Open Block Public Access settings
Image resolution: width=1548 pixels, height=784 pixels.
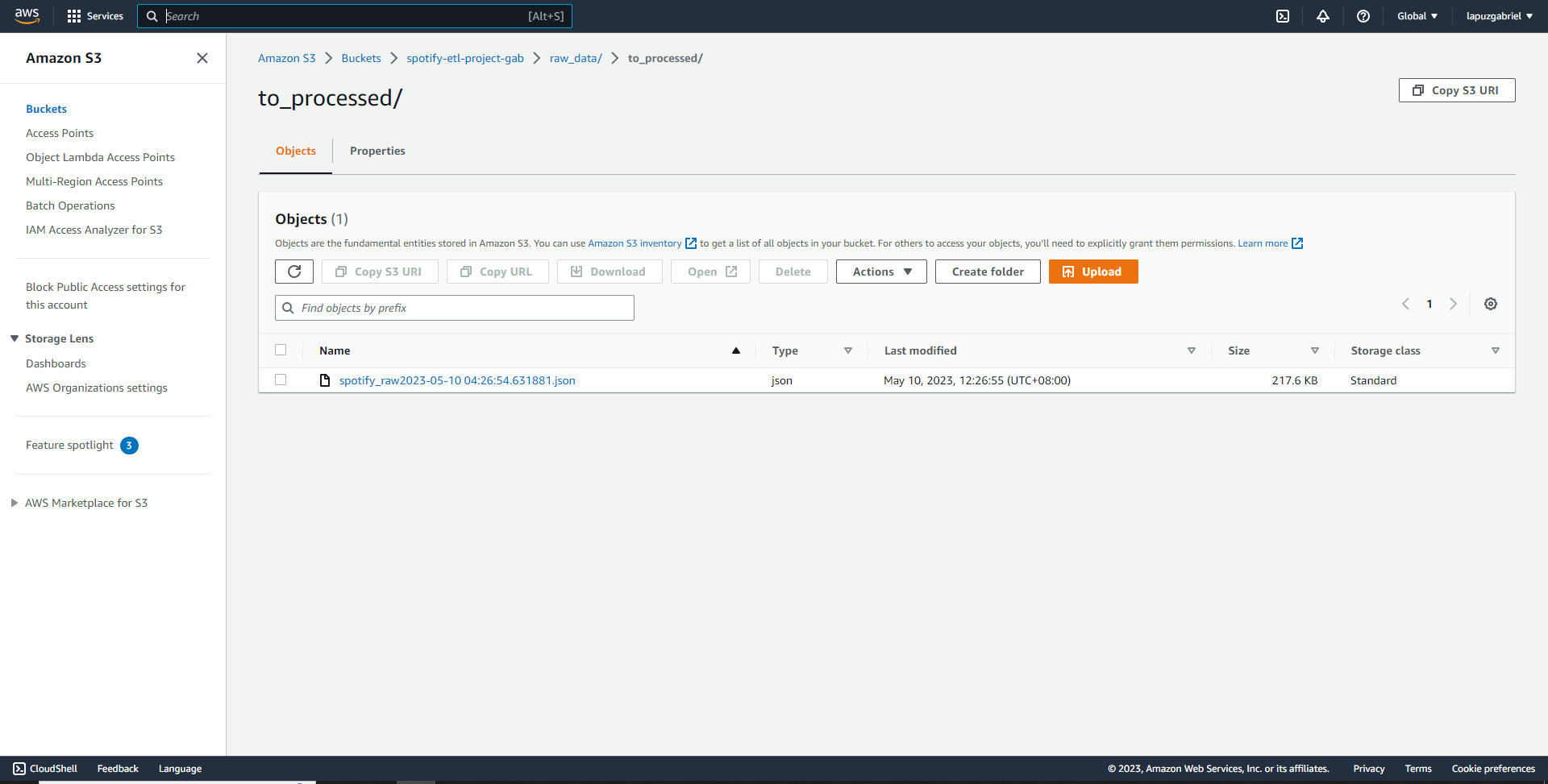pyautogui.click(x=106, y=296)
